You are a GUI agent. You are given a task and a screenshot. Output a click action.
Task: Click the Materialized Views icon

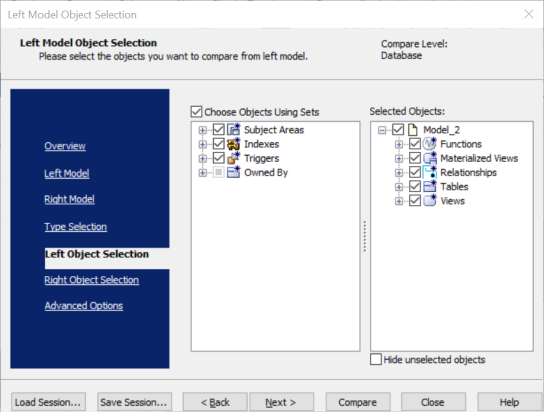tap(430, 158)
